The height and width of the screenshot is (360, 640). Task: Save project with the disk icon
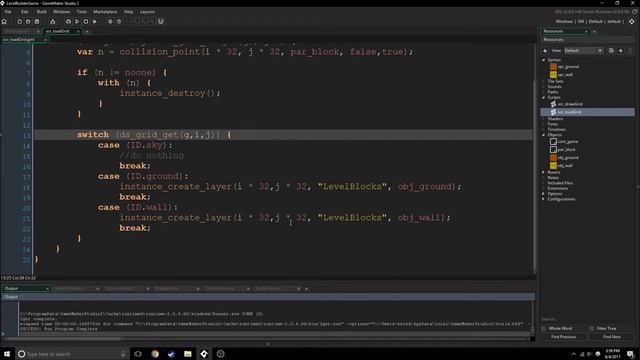click(x=37, y=22)
